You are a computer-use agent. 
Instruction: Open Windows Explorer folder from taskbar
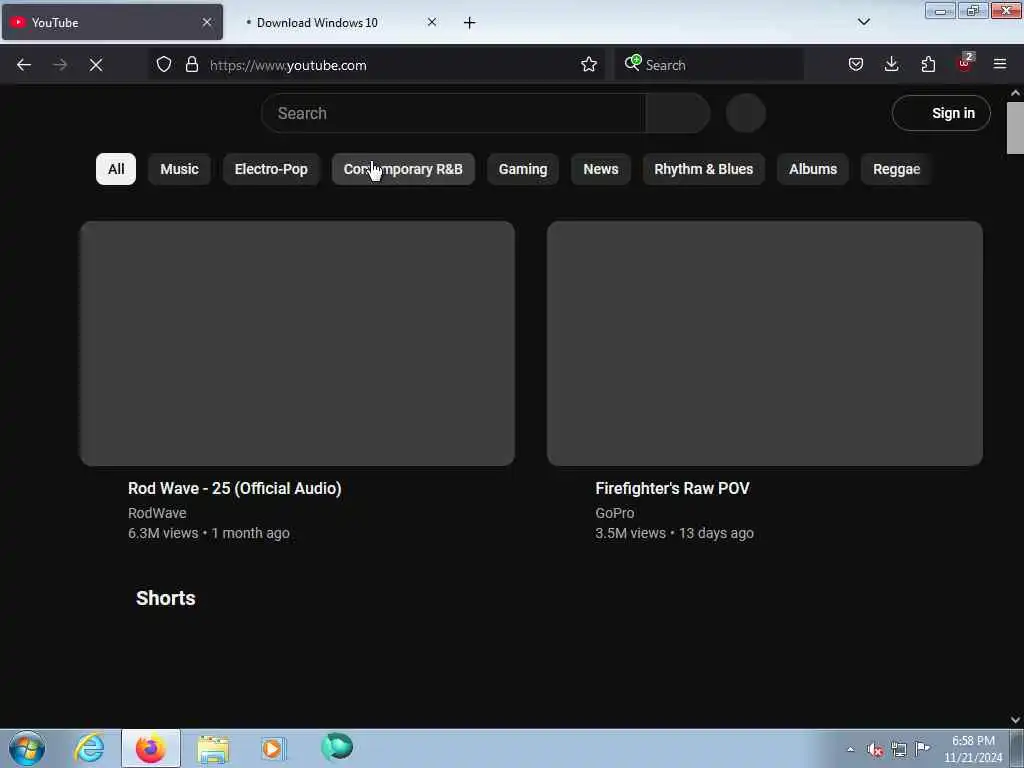213,749
